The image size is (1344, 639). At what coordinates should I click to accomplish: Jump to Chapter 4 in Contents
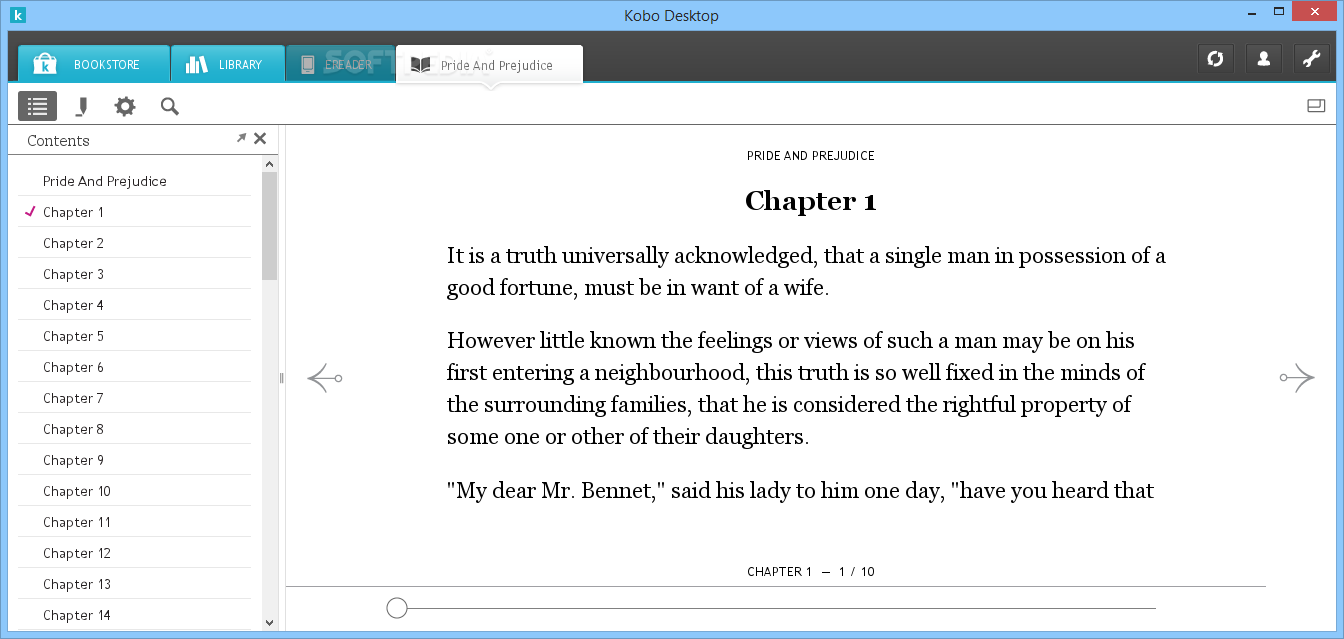point(134,305)
